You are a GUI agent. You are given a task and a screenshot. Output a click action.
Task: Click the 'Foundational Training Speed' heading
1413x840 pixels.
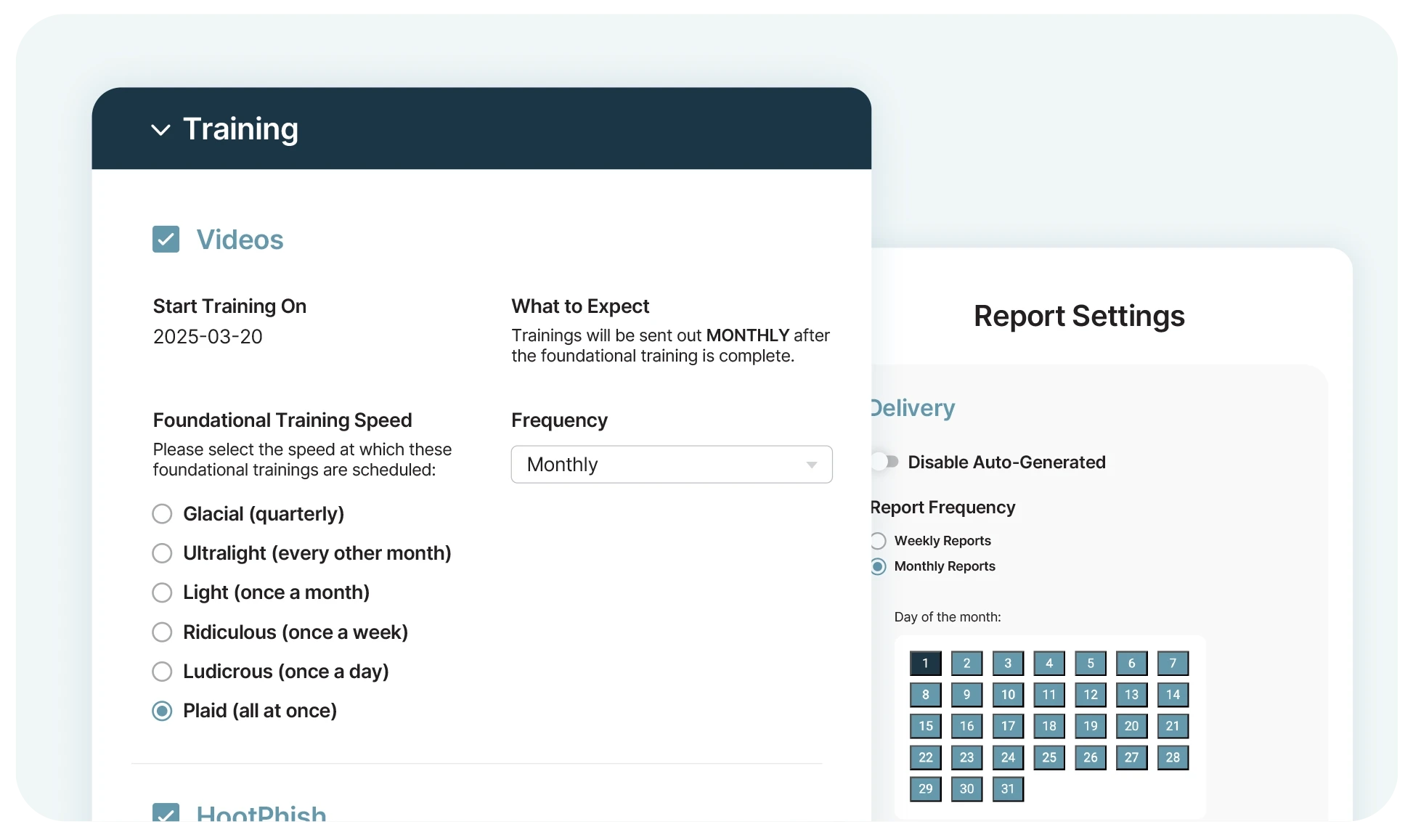tap(282, 420)
